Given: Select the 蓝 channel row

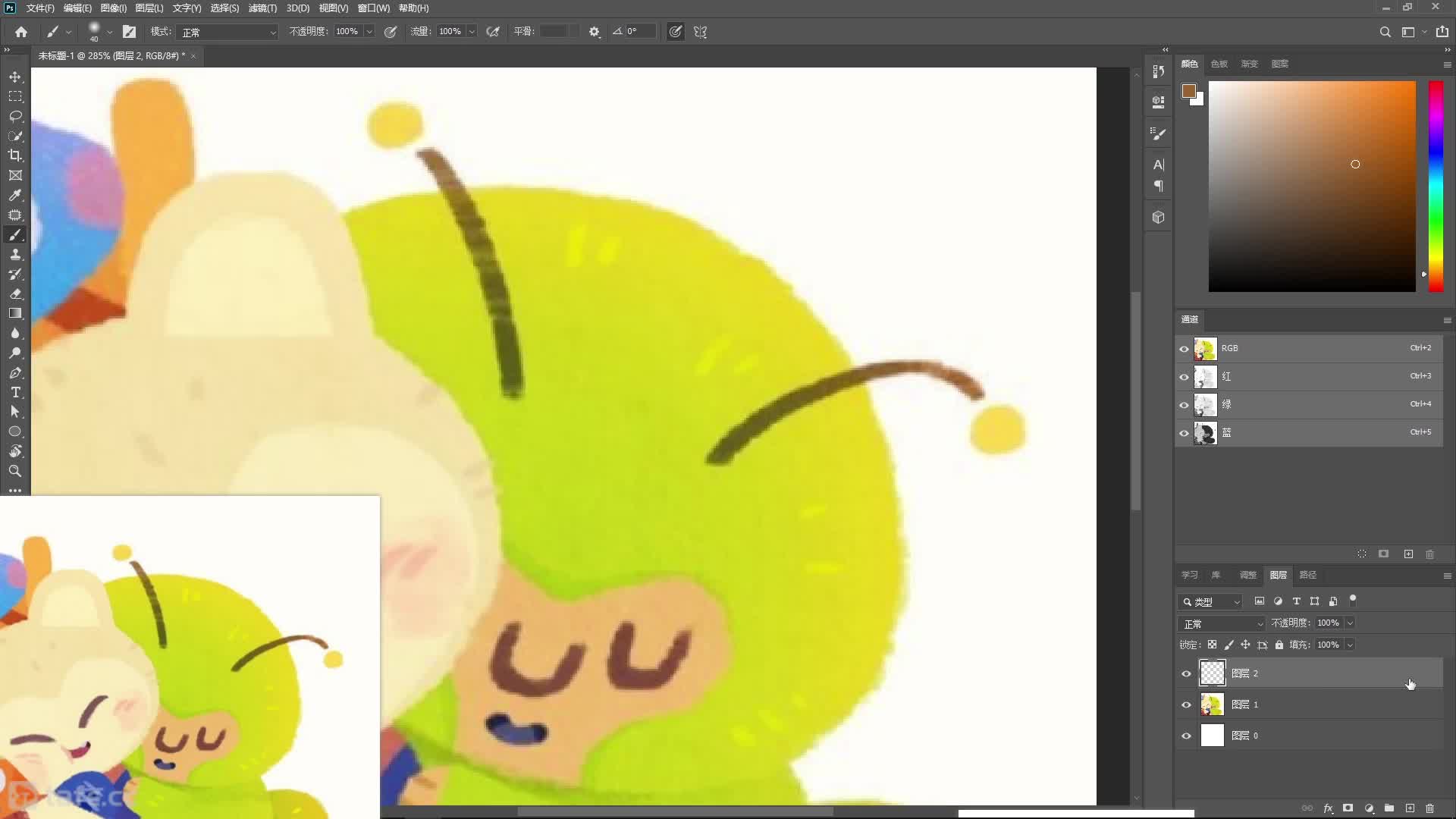Looking at the screenshot, I should (x=1310, y=433).
